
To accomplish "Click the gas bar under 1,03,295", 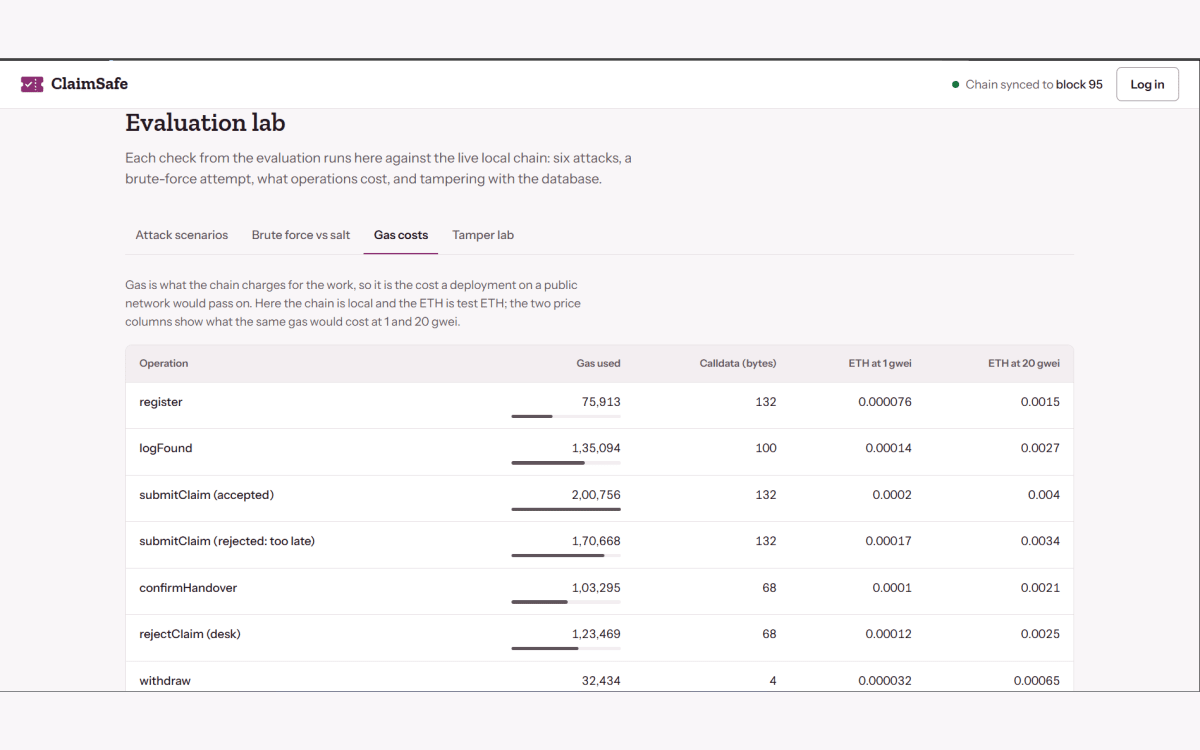I will [x=566, y=602].
